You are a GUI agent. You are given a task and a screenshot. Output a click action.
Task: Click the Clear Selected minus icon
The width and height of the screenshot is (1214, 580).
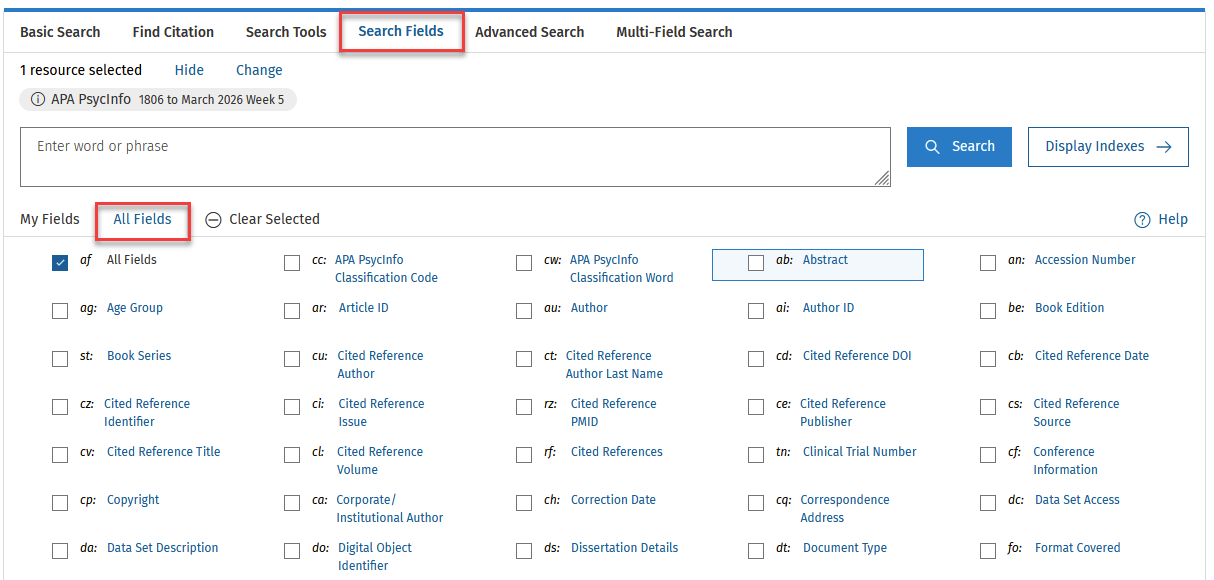click(x=213, y=220)
